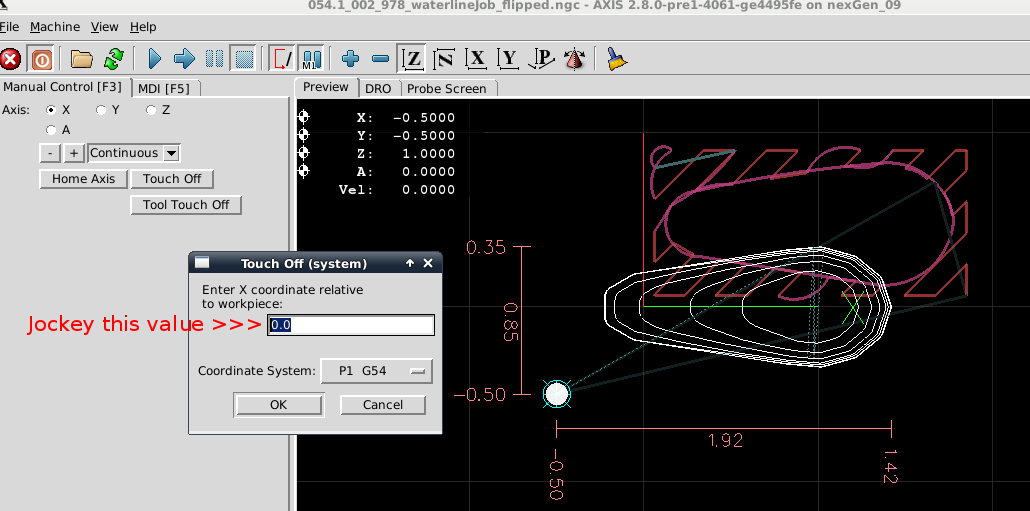
Task: Switch to the DRO tab
Action: coord(378,88)
